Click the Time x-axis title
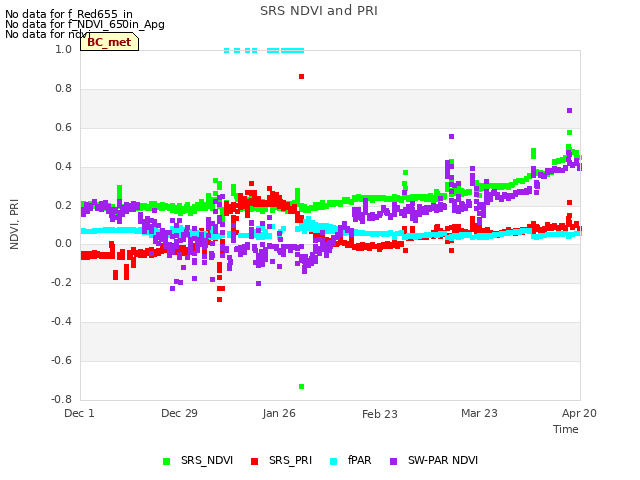The height and width of the screenshot is (480, 640). [x=566, y=429]
